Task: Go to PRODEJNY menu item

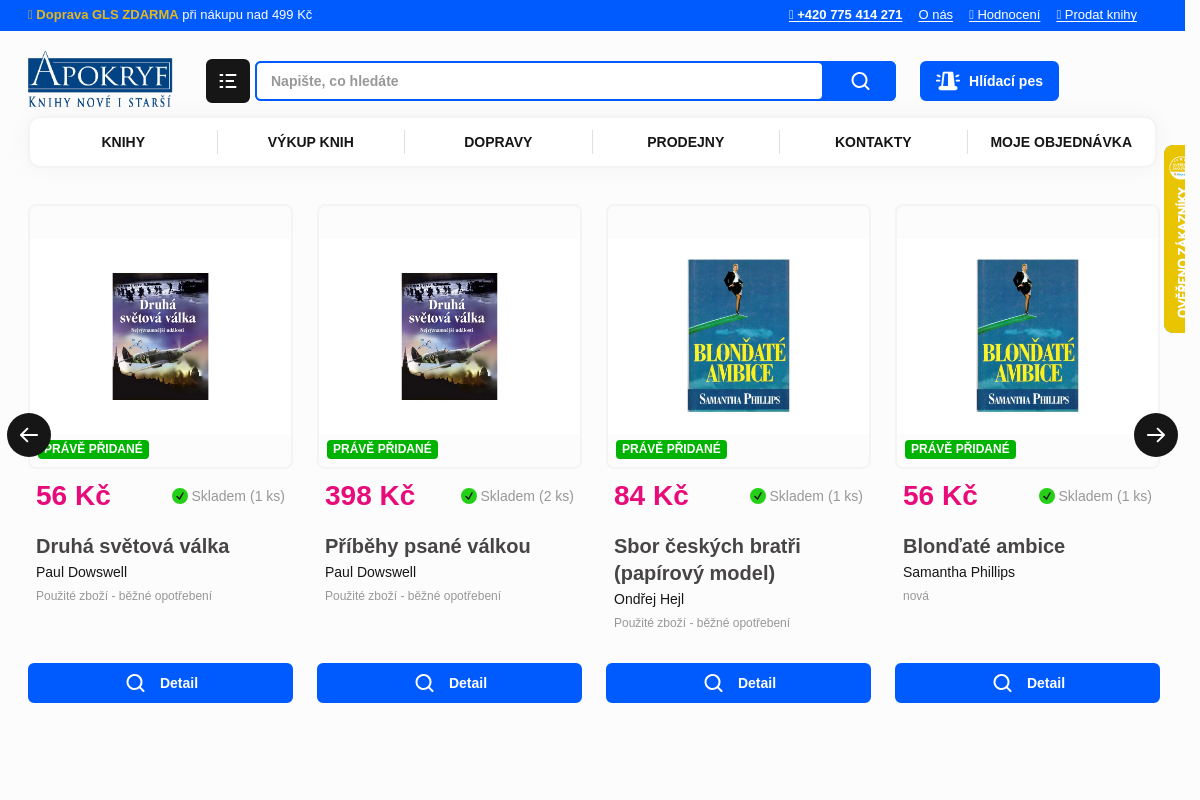Action: [x=686, y=142]
